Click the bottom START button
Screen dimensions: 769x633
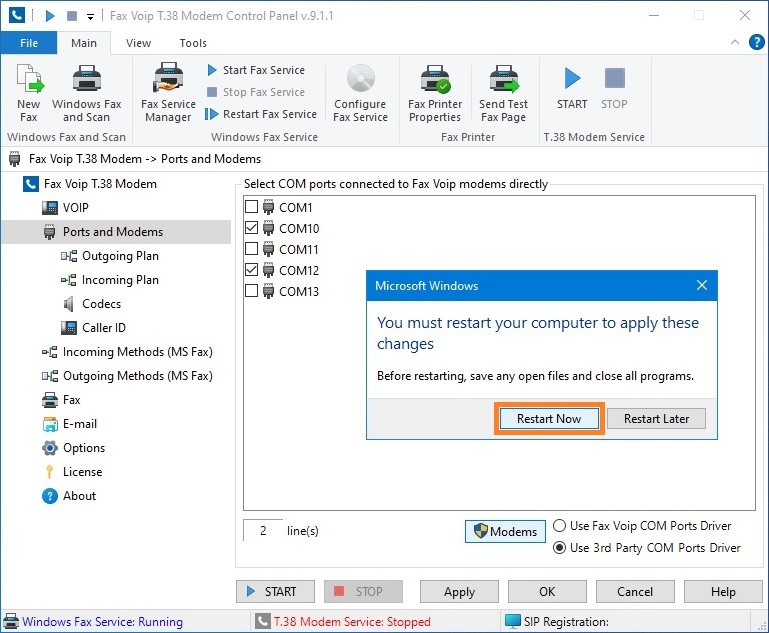click(x=275, y=592)
